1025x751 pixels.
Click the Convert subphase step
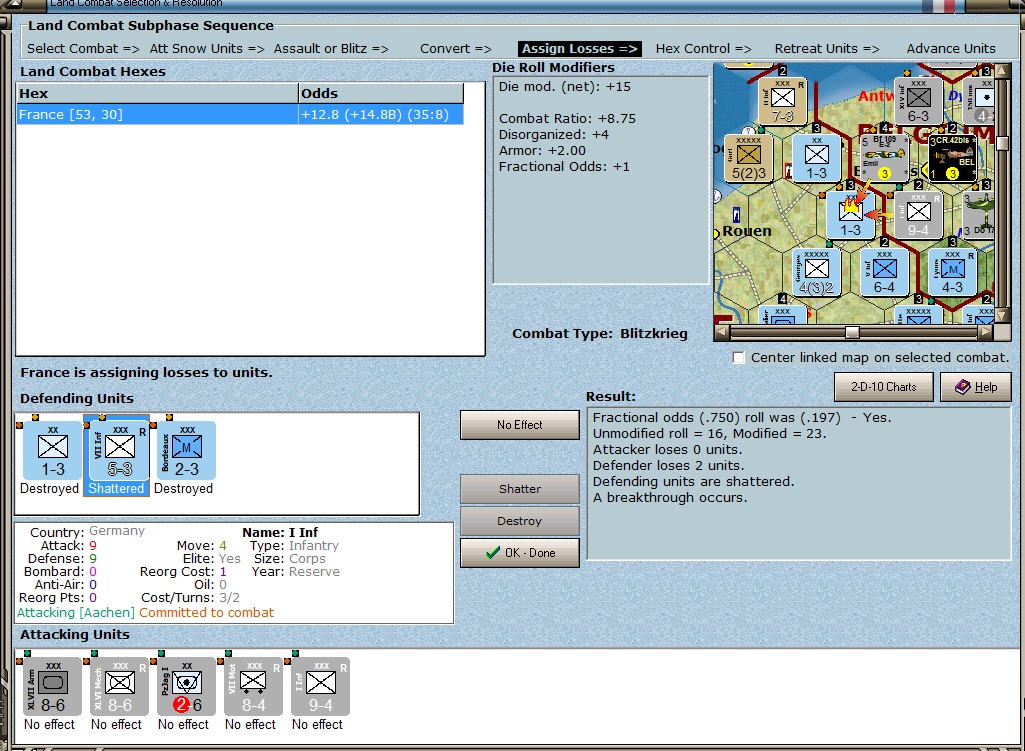pos(456,48)
